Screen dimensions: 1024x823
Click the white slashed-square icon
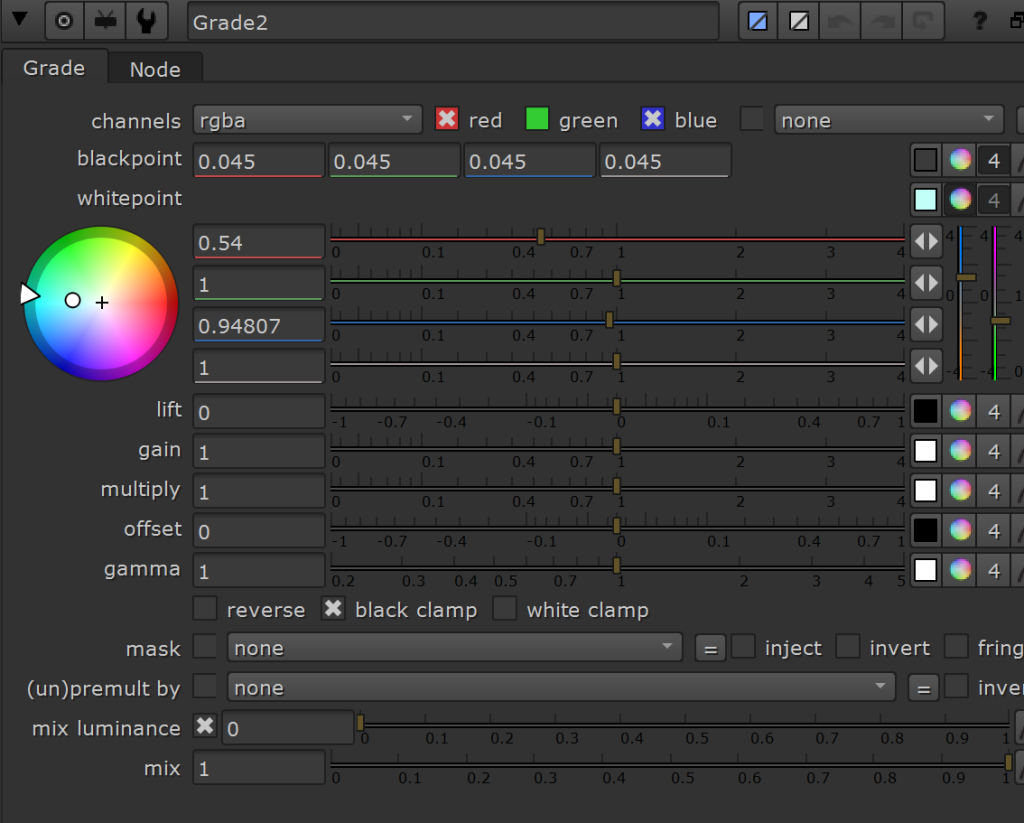click(799, 22)
